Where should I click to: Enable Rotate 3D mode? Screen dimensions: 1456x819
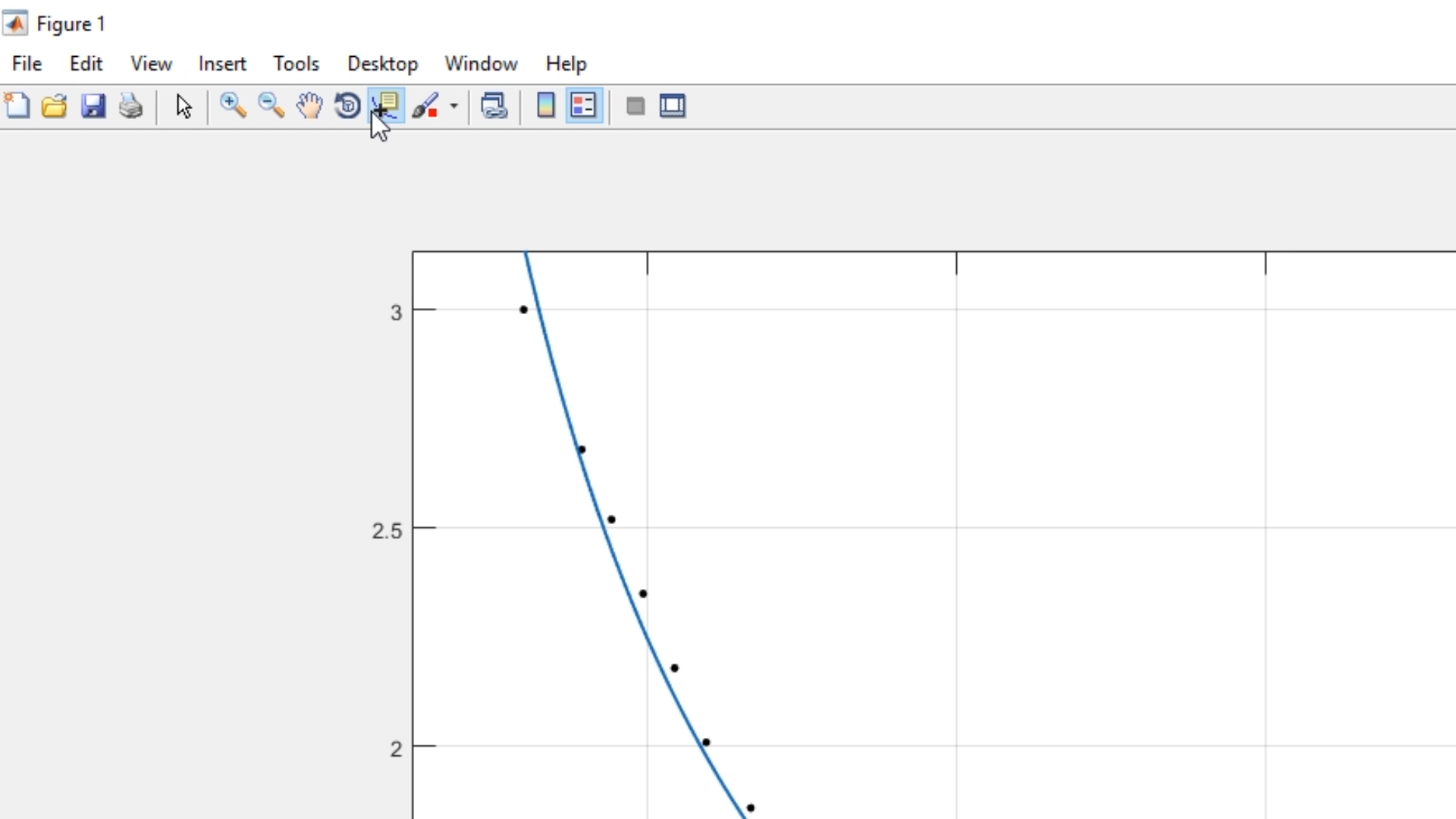pos(347,106)
